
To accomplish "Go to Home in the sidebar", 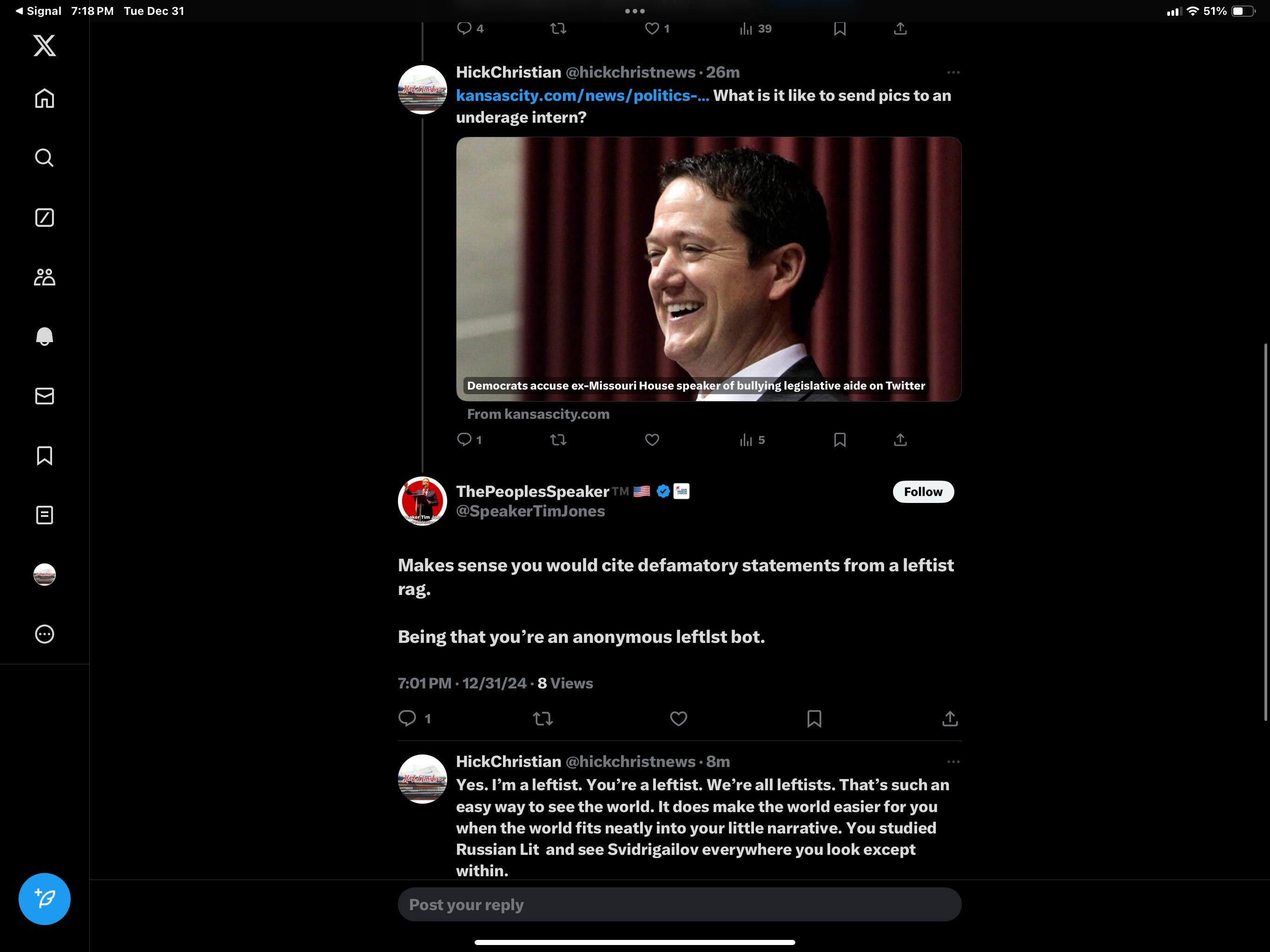I will [x=44, y=99].
